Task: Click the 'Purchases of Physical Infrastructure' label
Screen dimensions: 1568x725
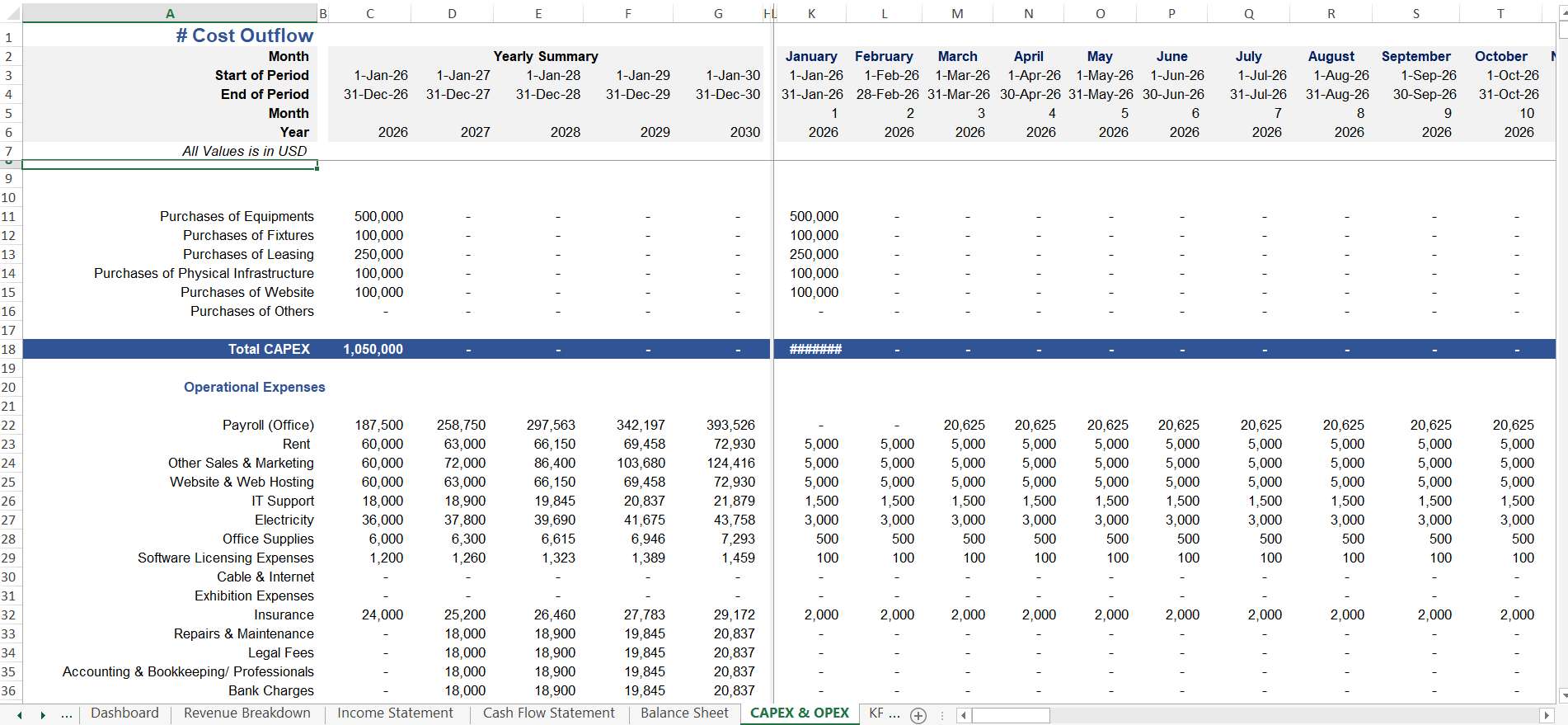Action: pos(204,273)
